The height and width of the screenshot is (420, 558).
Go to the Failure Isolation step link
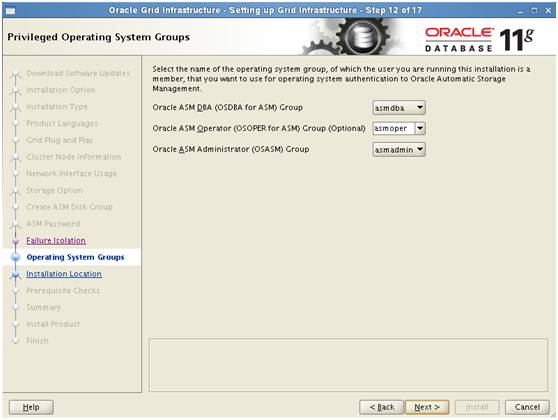coord(56,241)
